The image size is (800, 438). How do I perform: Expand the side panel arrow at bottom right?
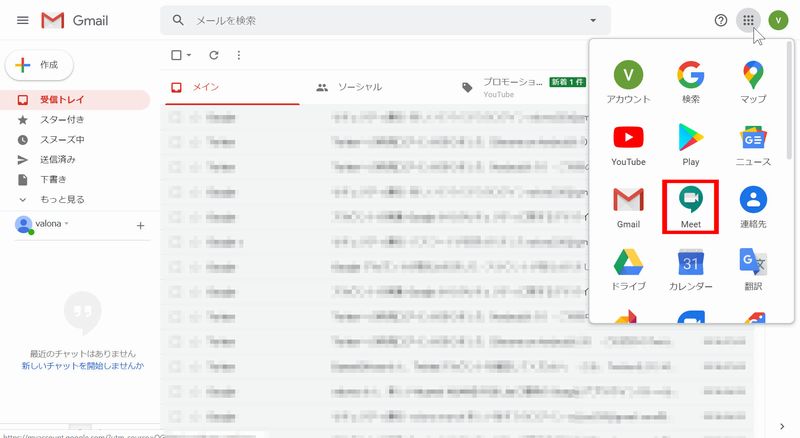point(782,426)
